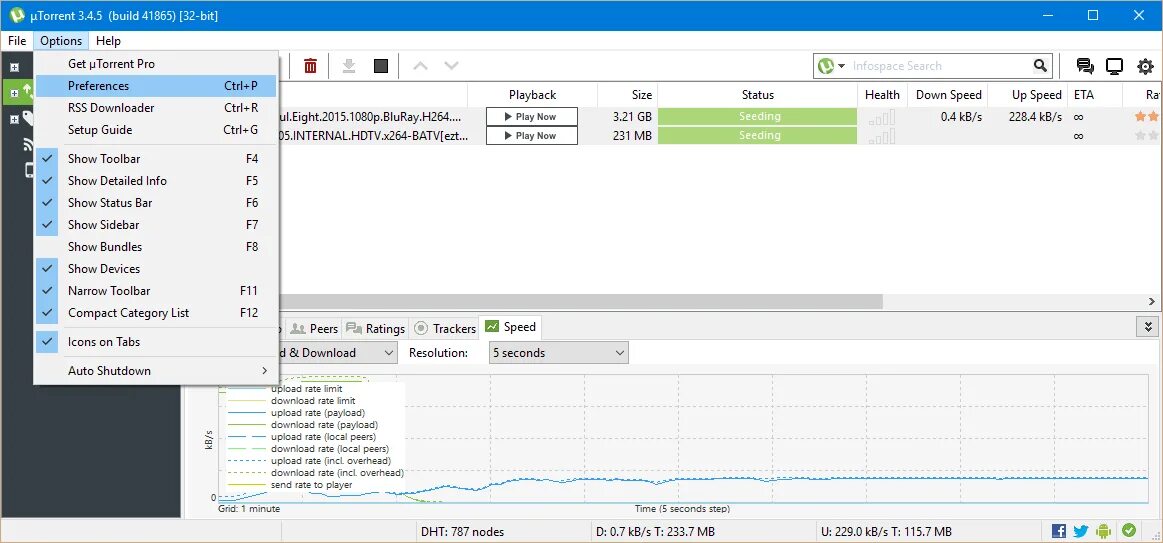Toggle Show Status Bar option
Viewport: 1163px width, 543px height.
(157, 203)
